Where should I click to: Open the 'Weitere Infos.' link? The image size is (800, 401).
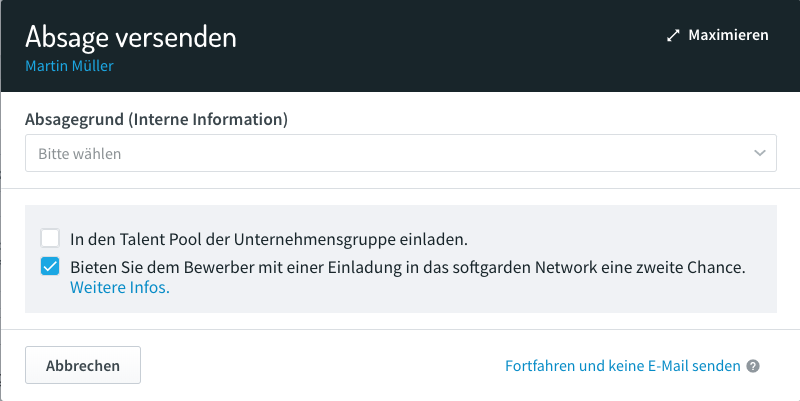(119, 287)
